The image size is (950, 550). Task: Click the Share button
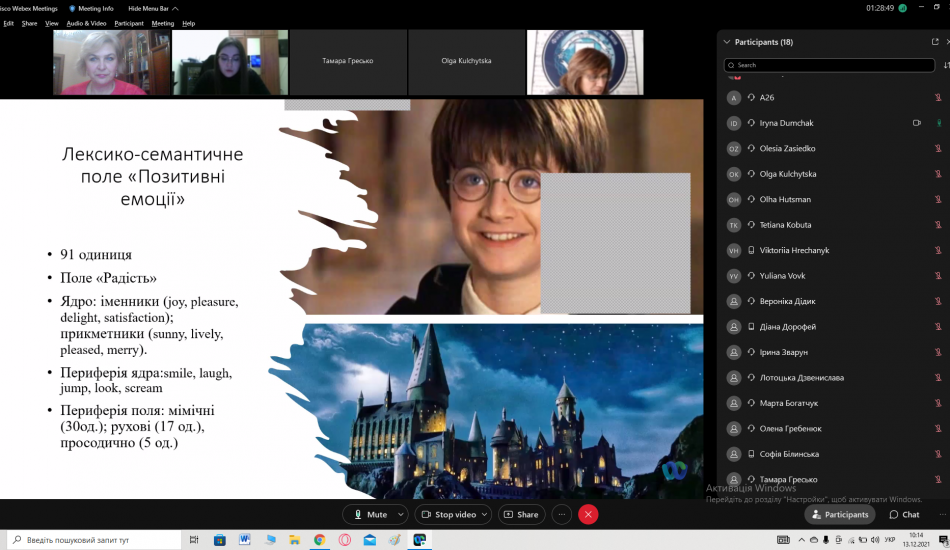pyautogui.click(x=521, y=514)
